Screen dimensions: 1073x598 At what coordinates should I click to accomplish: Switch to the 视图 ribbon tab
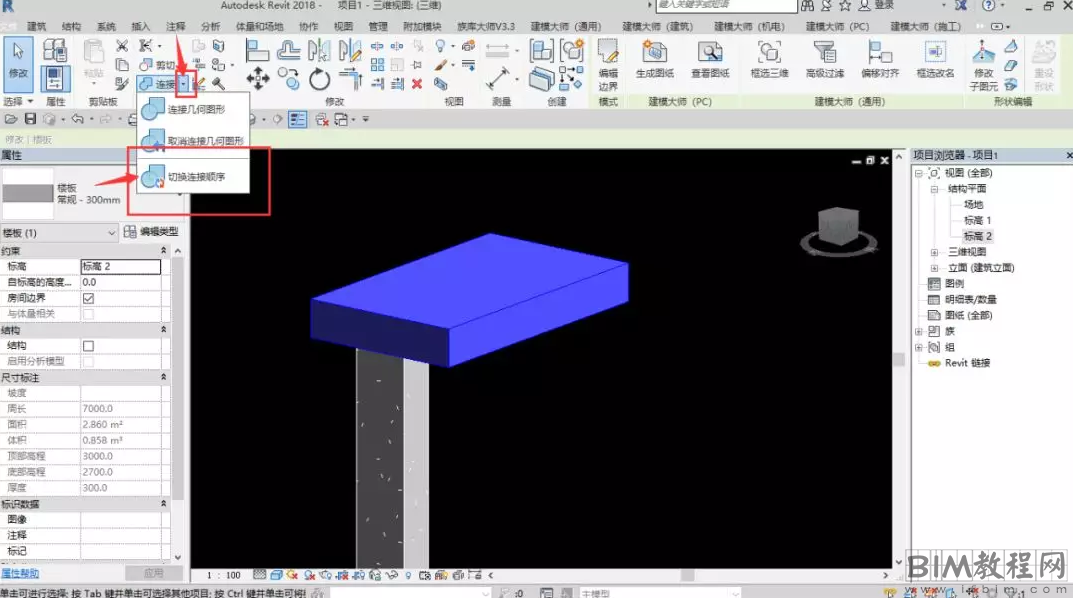click(344, 26)
